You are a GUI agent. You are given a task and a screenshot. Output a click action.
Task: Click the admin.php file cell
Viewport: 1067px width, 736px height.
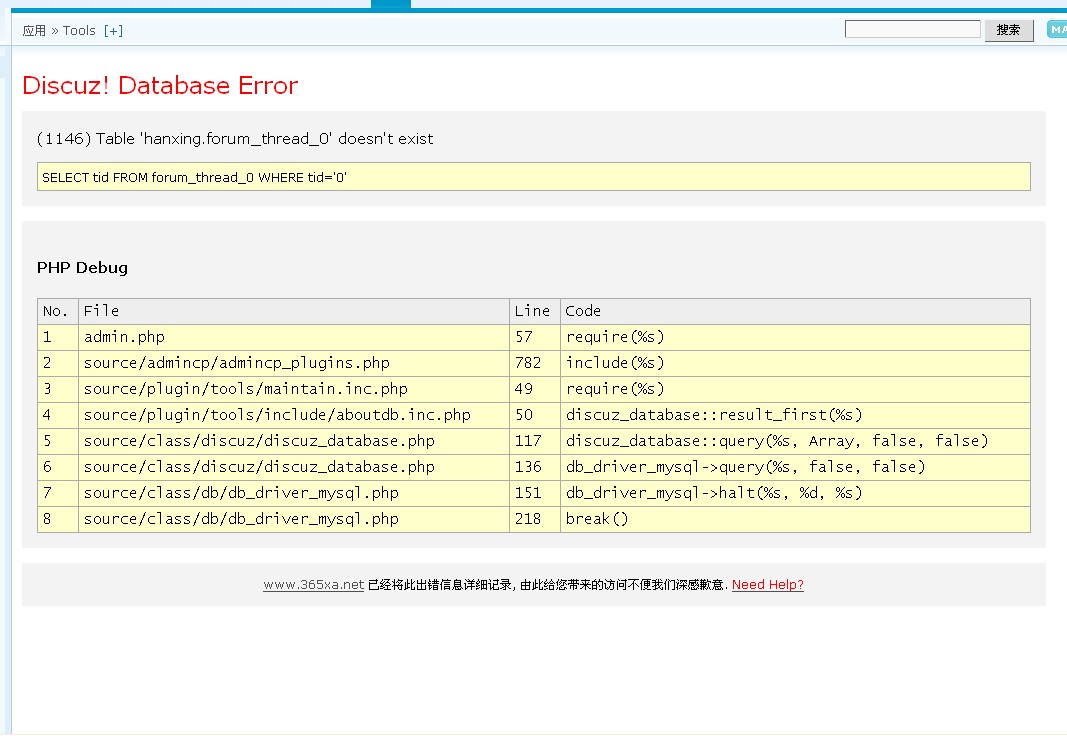[293, 337]
